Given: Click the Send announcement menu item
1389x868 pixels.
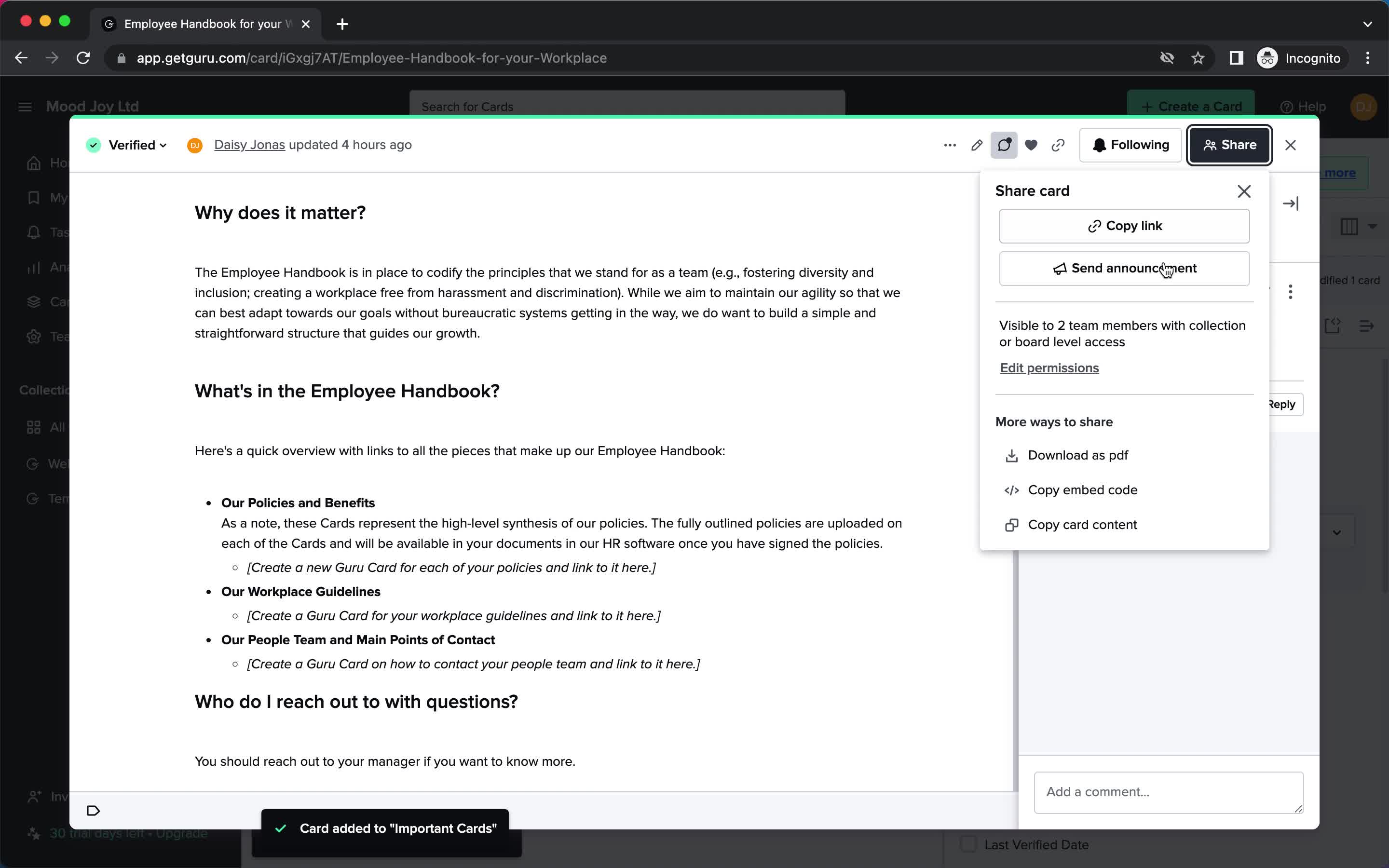Looking at the screenshot, I should (1124, 268).
